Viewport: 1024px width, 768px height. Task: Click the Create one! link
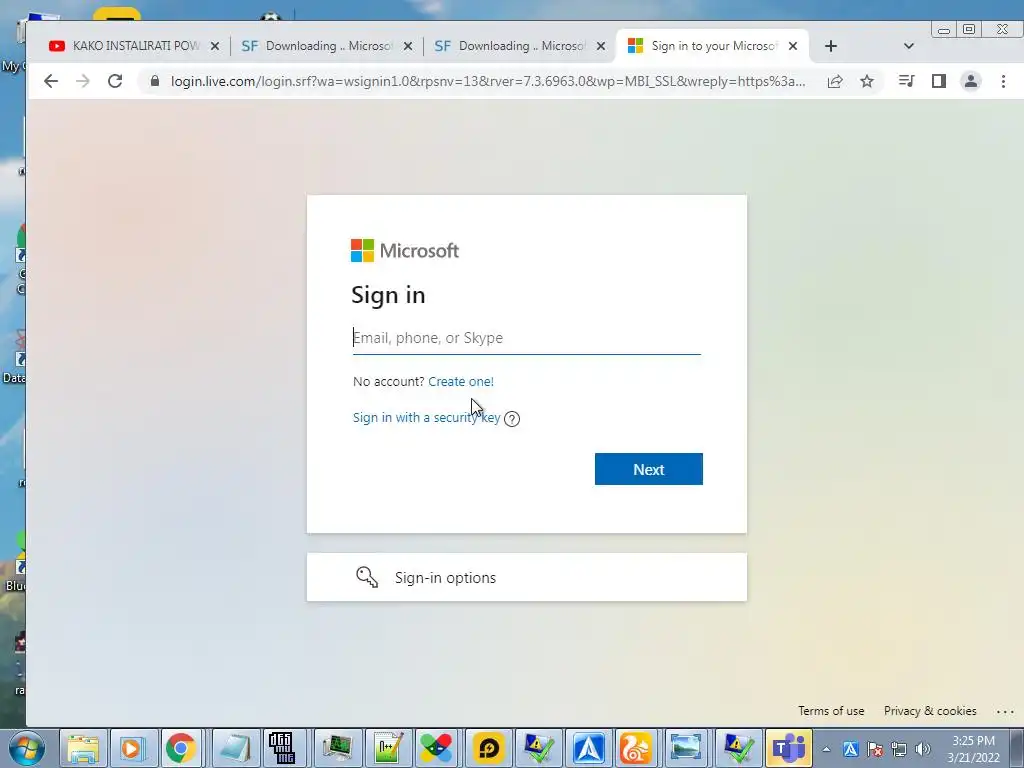click(x=461, y=381)
